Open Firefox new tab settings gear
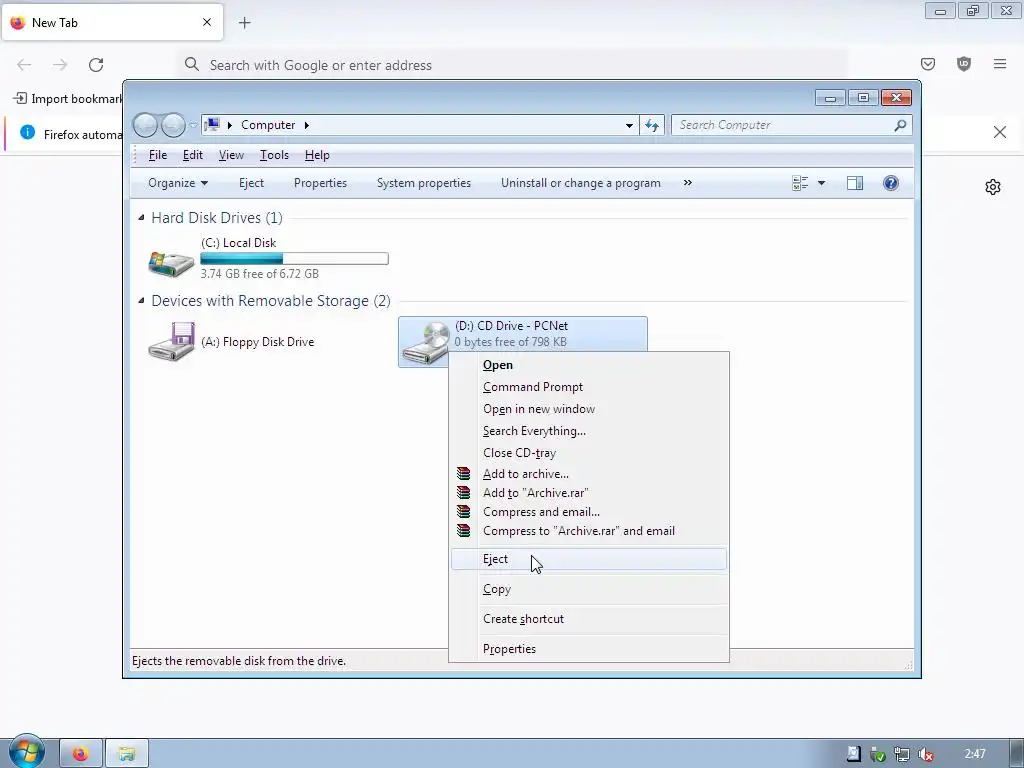 (993, 187)
